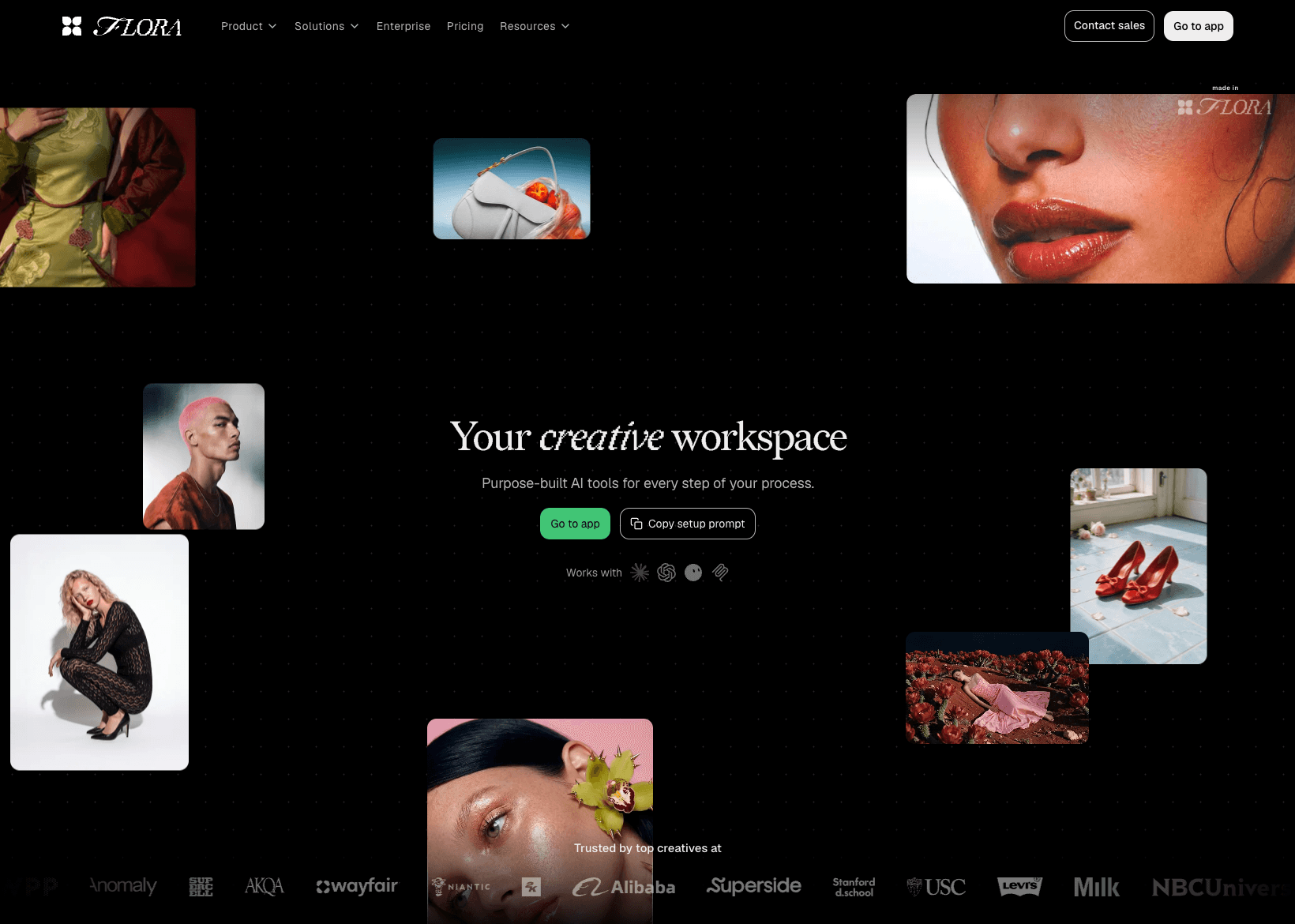Click the white Go to app header button
Viewport: 1295px width, 924px height.
[1199, 26]
